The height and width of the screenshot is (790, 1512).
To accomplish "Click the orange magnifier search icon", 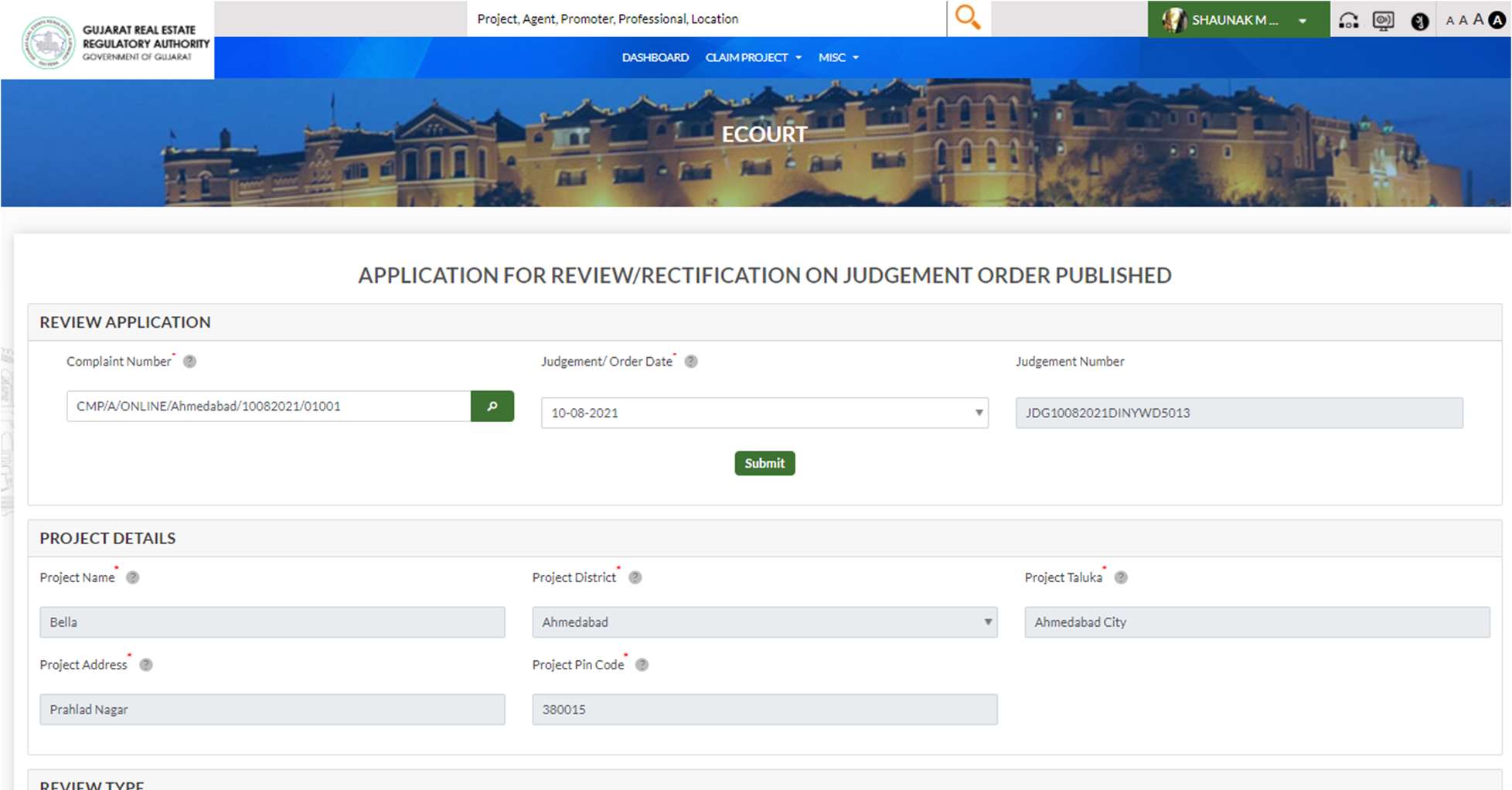I will (x=968, y=17).
